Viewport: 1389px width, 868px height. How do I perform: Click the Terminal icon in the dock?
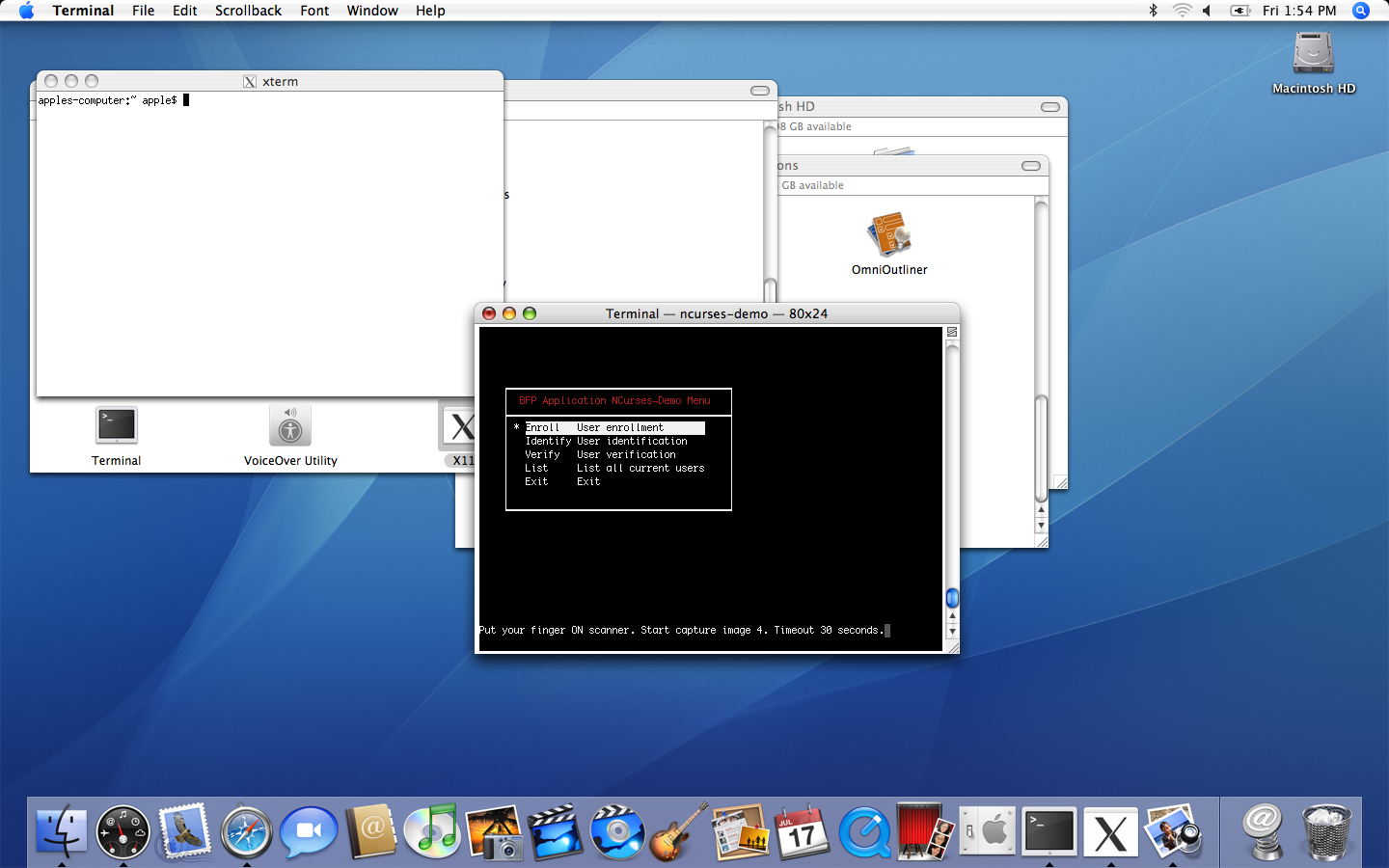(x=1049, y=831)
